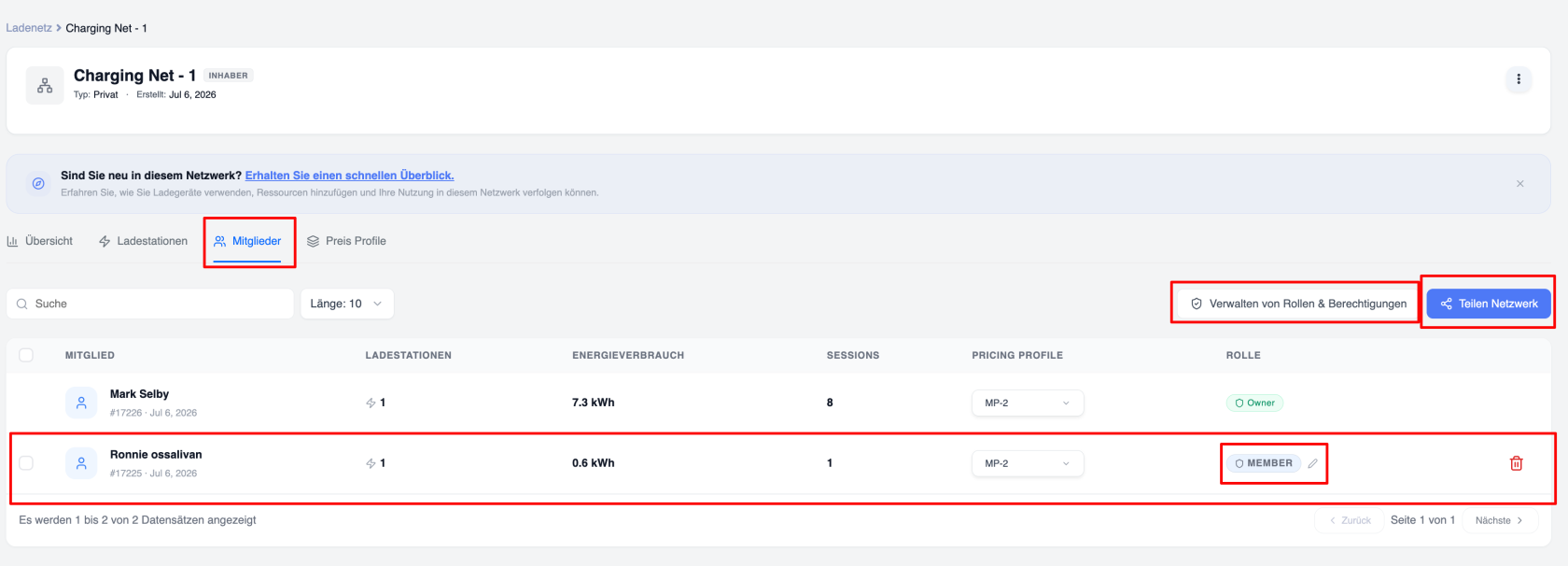Open the Preis Profile tab
The width and height of the screenshot is (1568, 566).
[346, 241]
